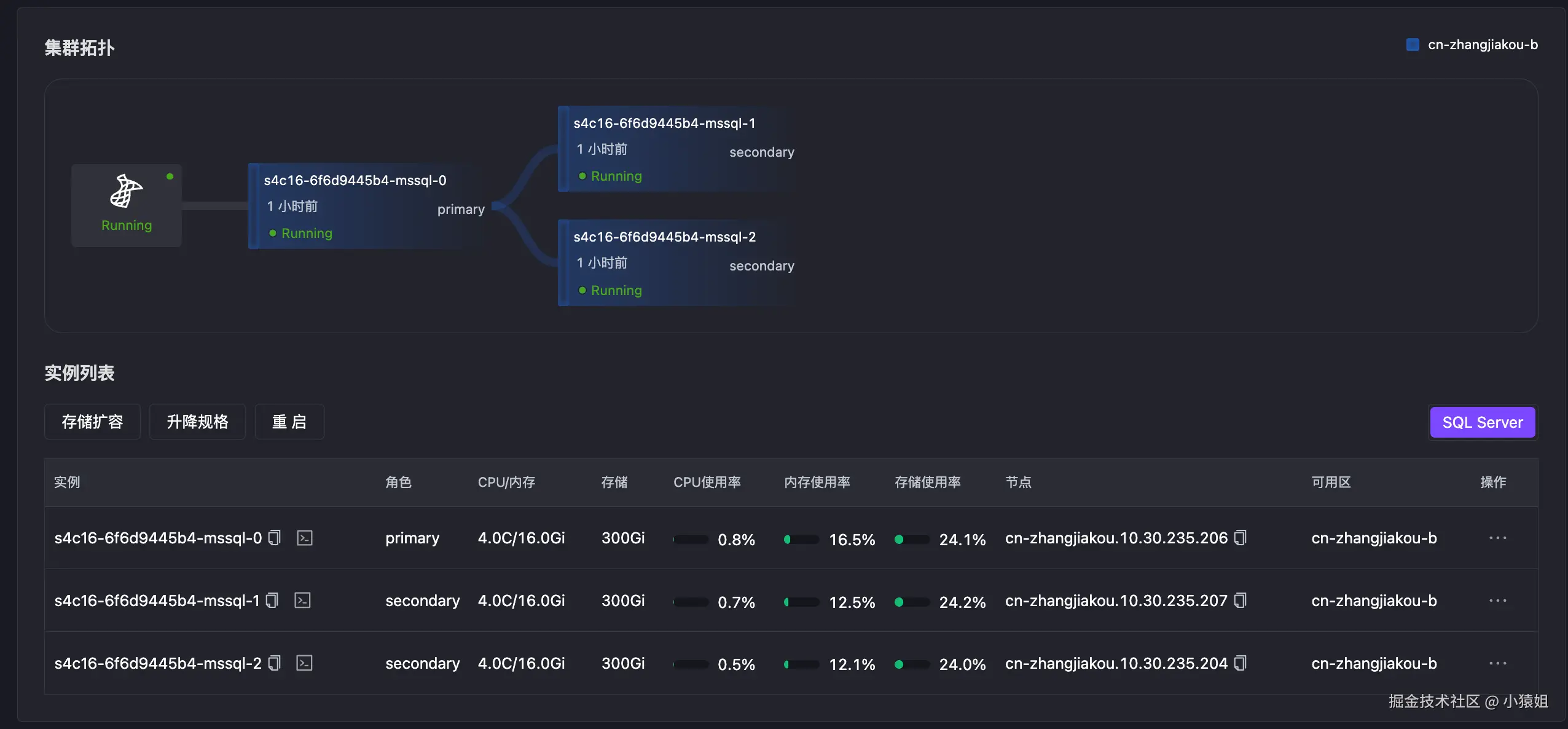The image size is (1568, 729).
Task: Copy the mssql-1 instance name
Action: click(272, 601)
